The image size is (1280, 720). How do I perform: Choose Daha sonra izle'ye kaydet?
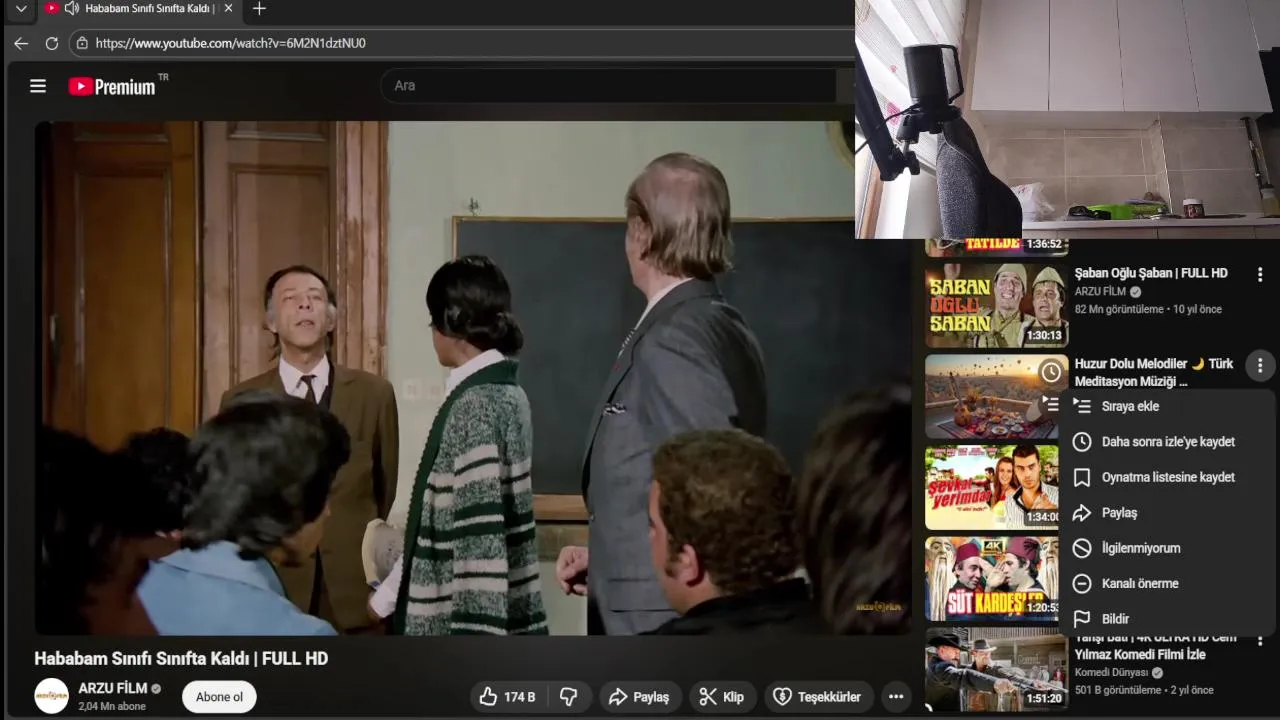(x=1167, y=442)
